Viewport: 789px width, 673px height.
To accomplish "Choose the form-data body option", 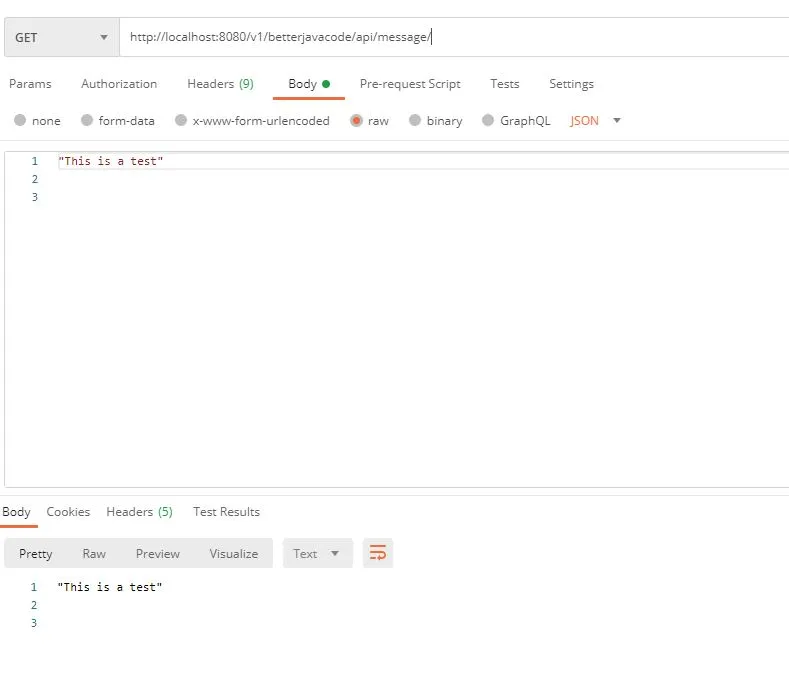I will click(87, 121).
